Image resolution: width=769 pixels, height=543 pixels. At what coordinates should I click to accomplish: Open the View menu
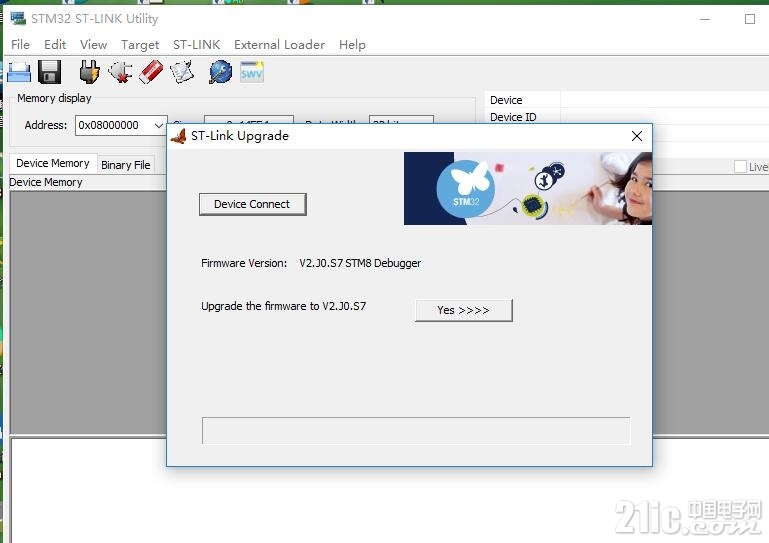(93, 45)
